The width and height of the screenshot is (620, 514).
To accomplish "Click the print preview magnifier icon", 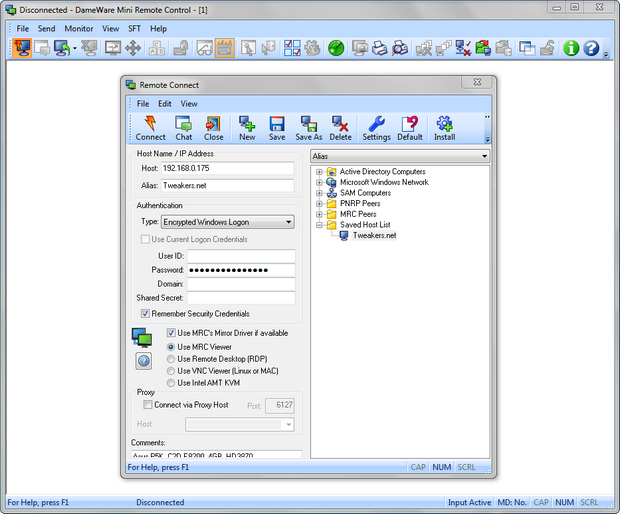I will click(x=399, y=48).
